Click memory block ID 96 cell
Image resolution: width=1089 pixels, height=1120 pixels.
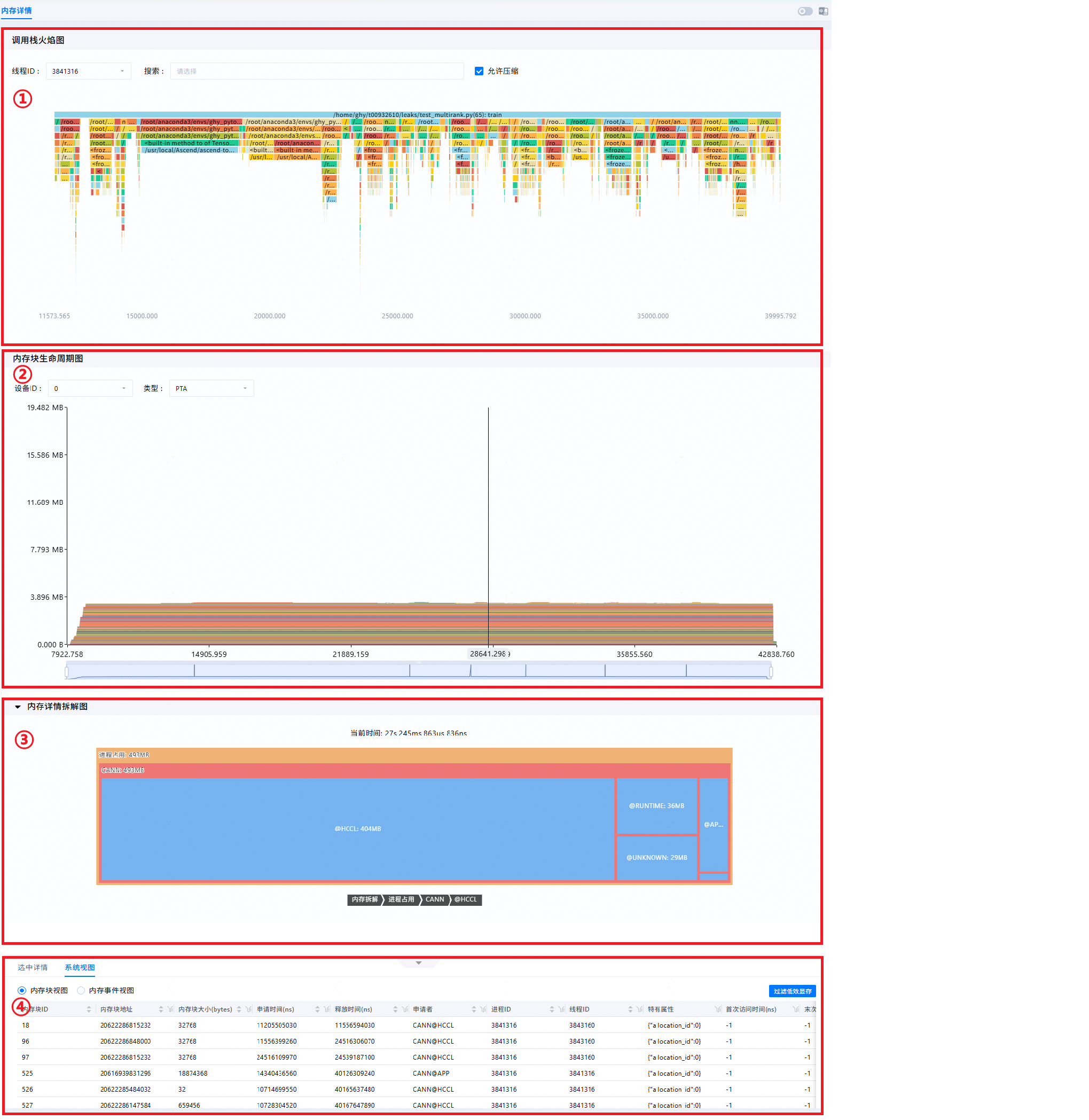(x=26, y=1041)
